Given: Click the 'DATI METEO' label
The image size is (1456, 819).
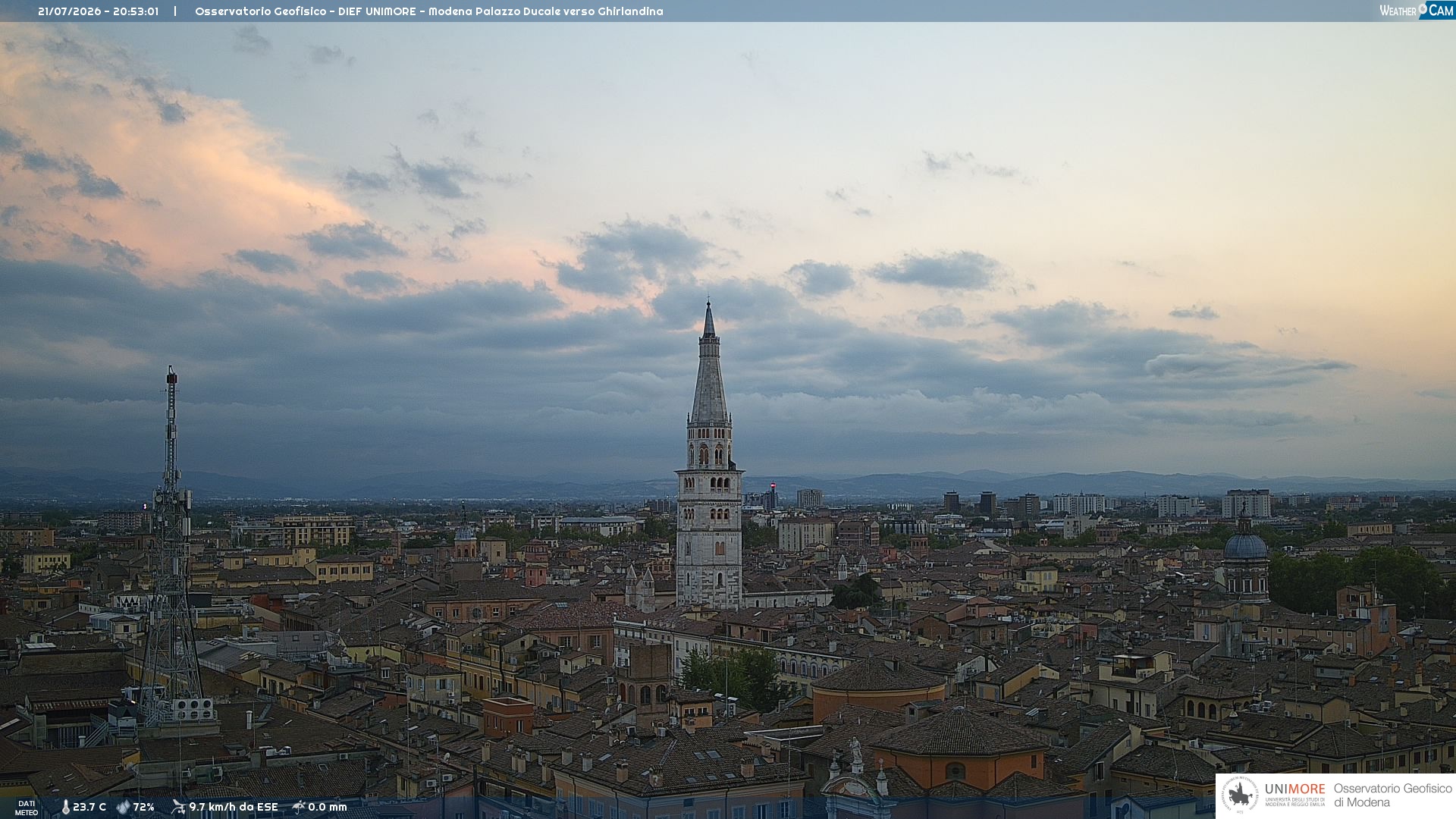Looking at the screenshot, I should click(27, 808).
